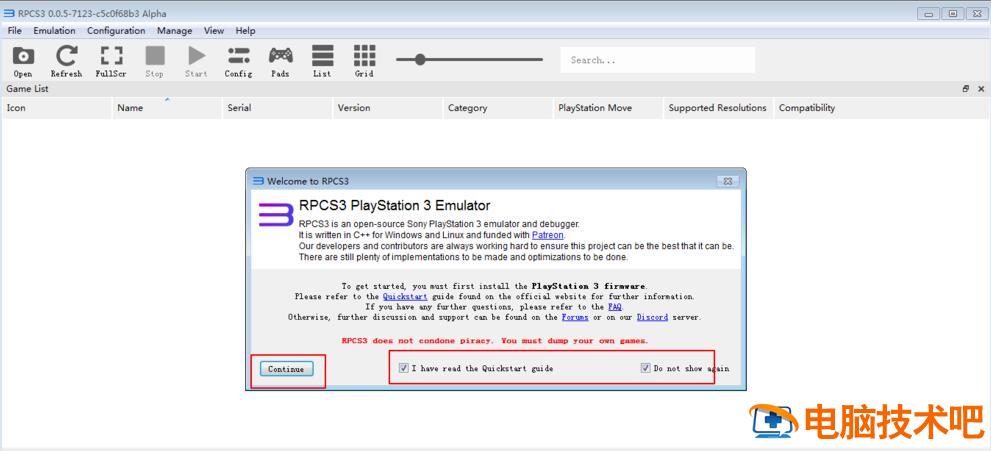Open the Quickstart guide link
Viewport: 991px width, 451px height.
405,296
